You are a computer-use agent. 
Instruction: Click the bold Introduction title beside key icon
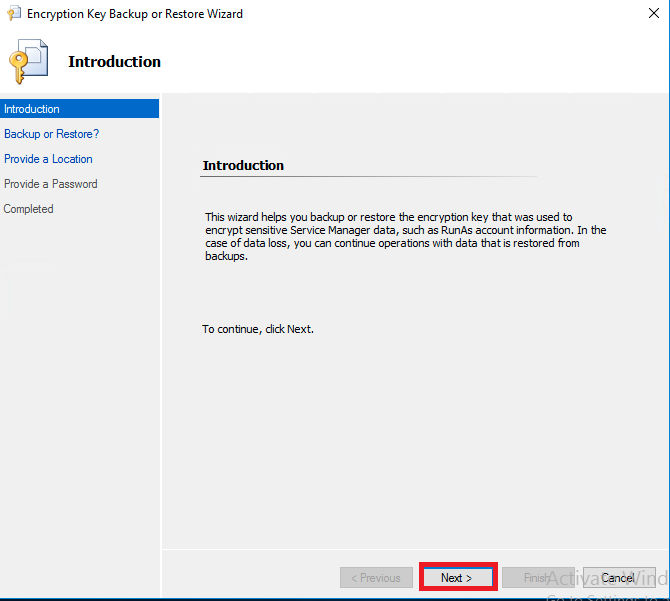(x=114, y=62)
